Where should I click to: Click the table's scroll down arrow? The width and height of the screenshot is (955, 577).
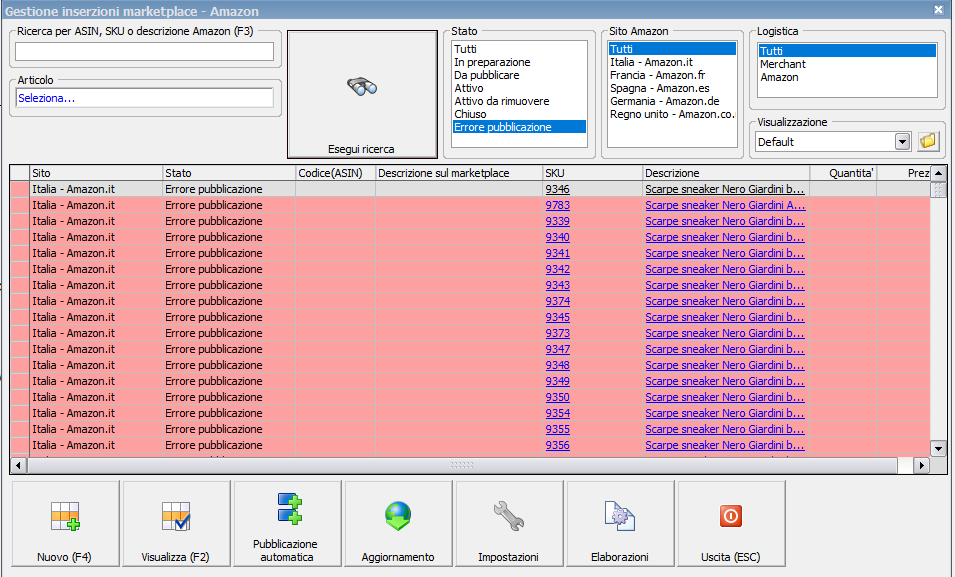coord(938,449)
